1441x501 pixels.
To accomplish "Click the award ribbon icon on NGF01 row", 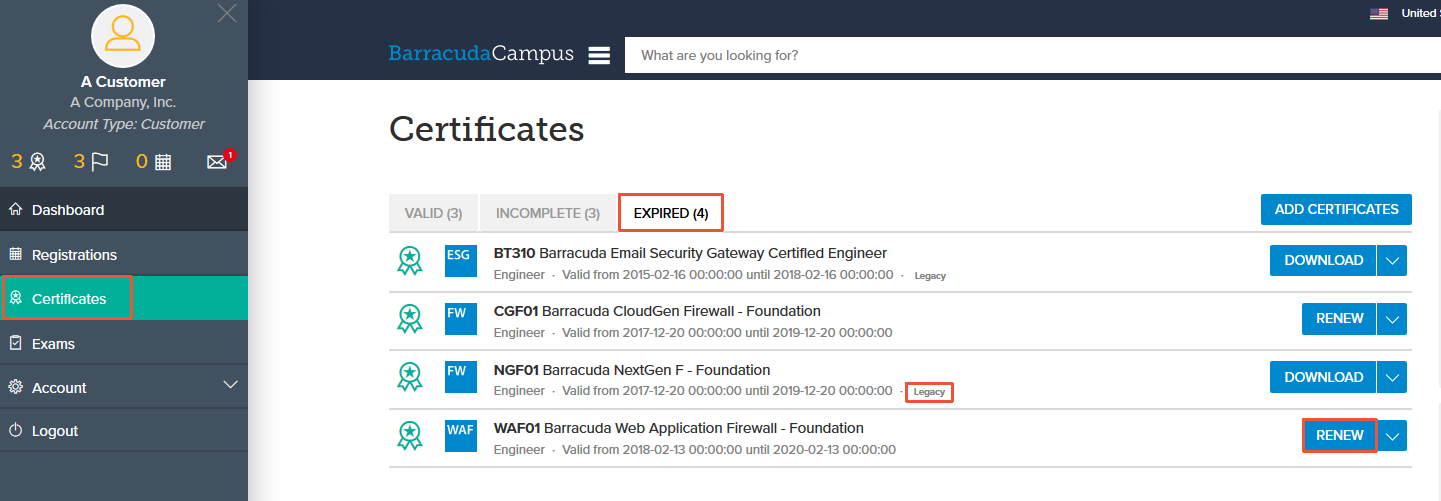I will click(x=410, y=377).
